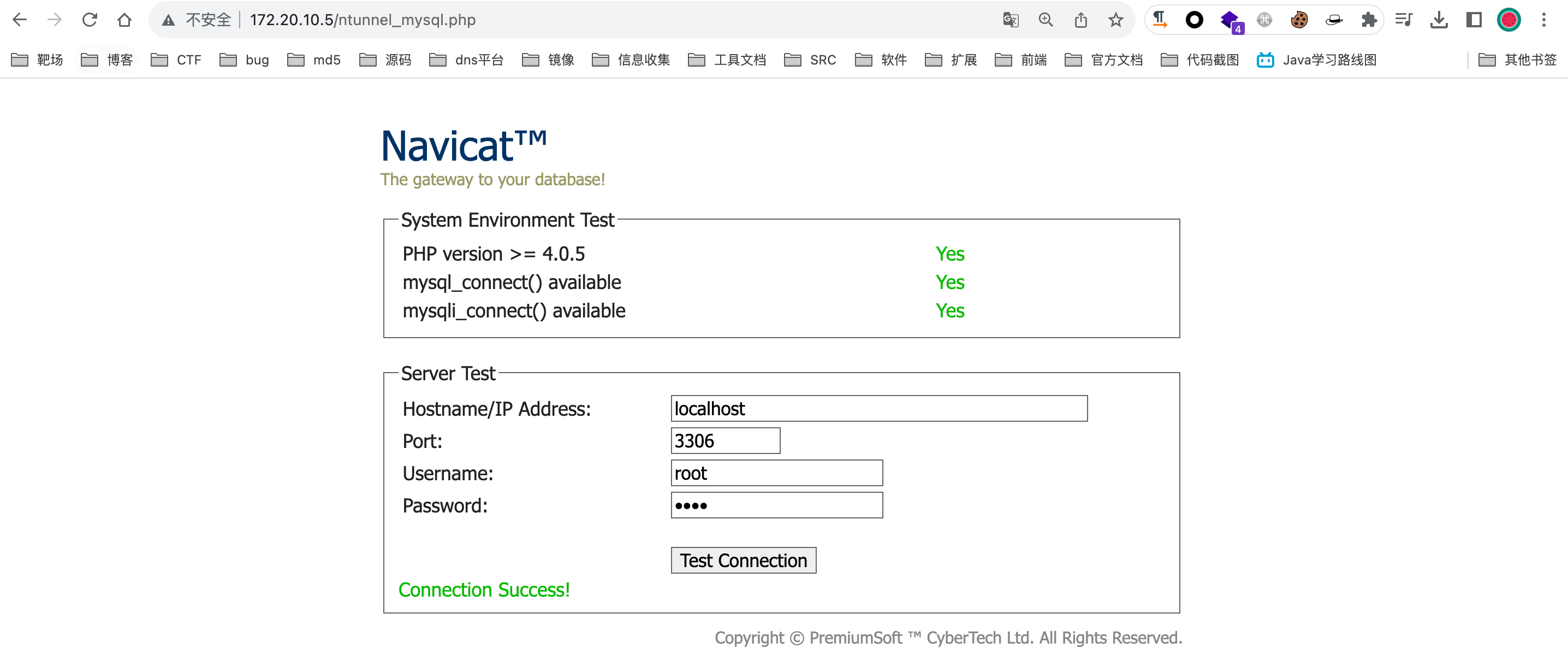Click the Connection Success! message
Image resolution: width=1568 pixels, height=672 pixels.
pos(484,590)
